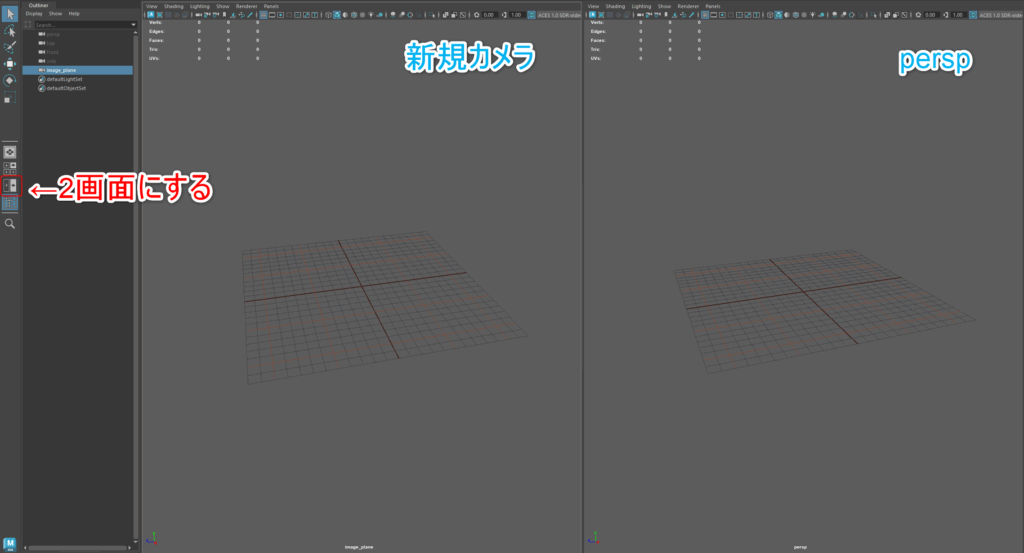Image resolution: width=1024 pixels, height=553 pixels.
Task: Select the arrow Select tool
Action: click(10, 14)
